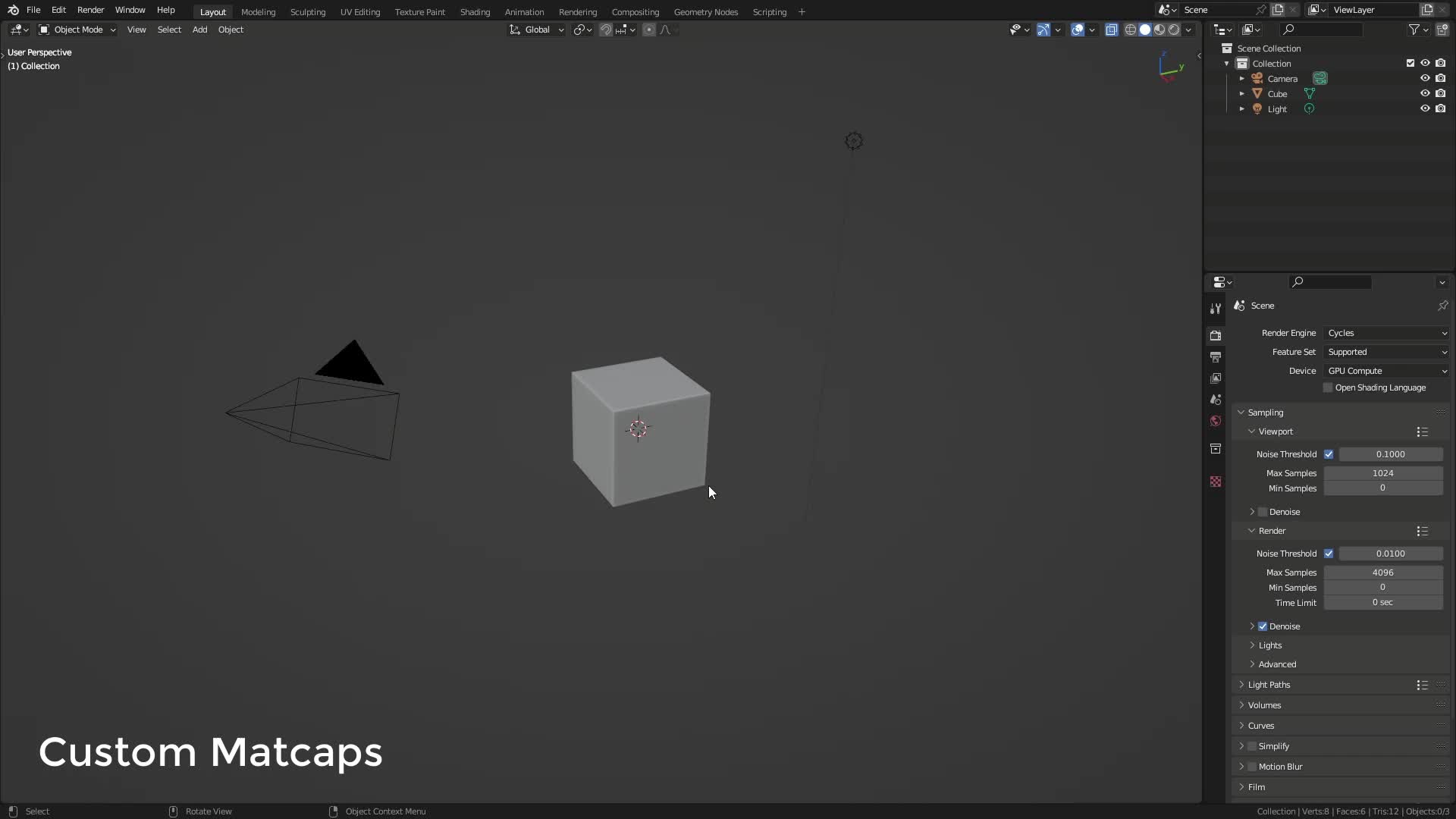This screenshot has width=1456, height=819.
Task: Open the Output properties printer tab icon
Action: (x=1216, y=356)
